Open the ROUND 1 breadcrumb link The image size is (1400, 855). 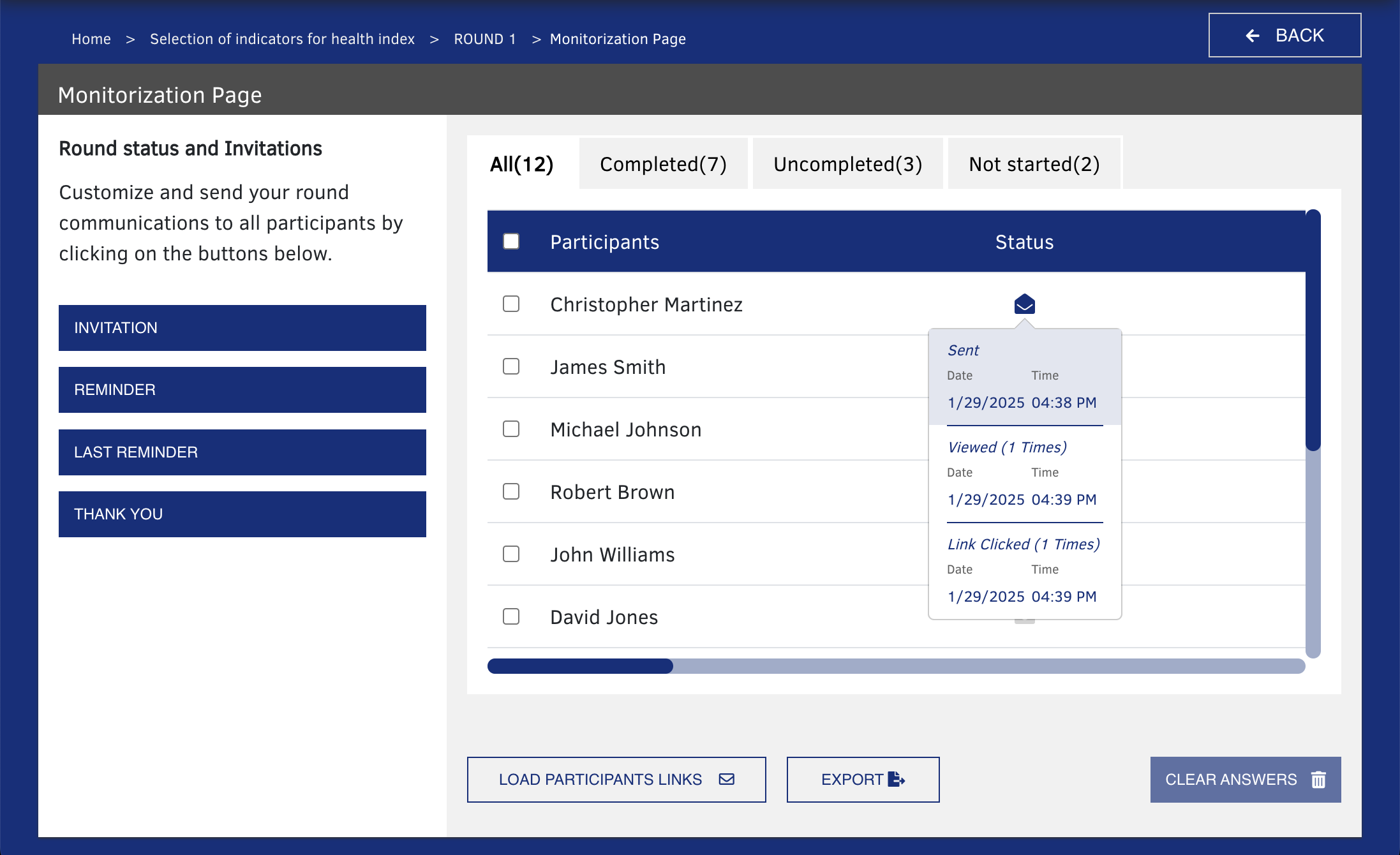pos(484,39)
